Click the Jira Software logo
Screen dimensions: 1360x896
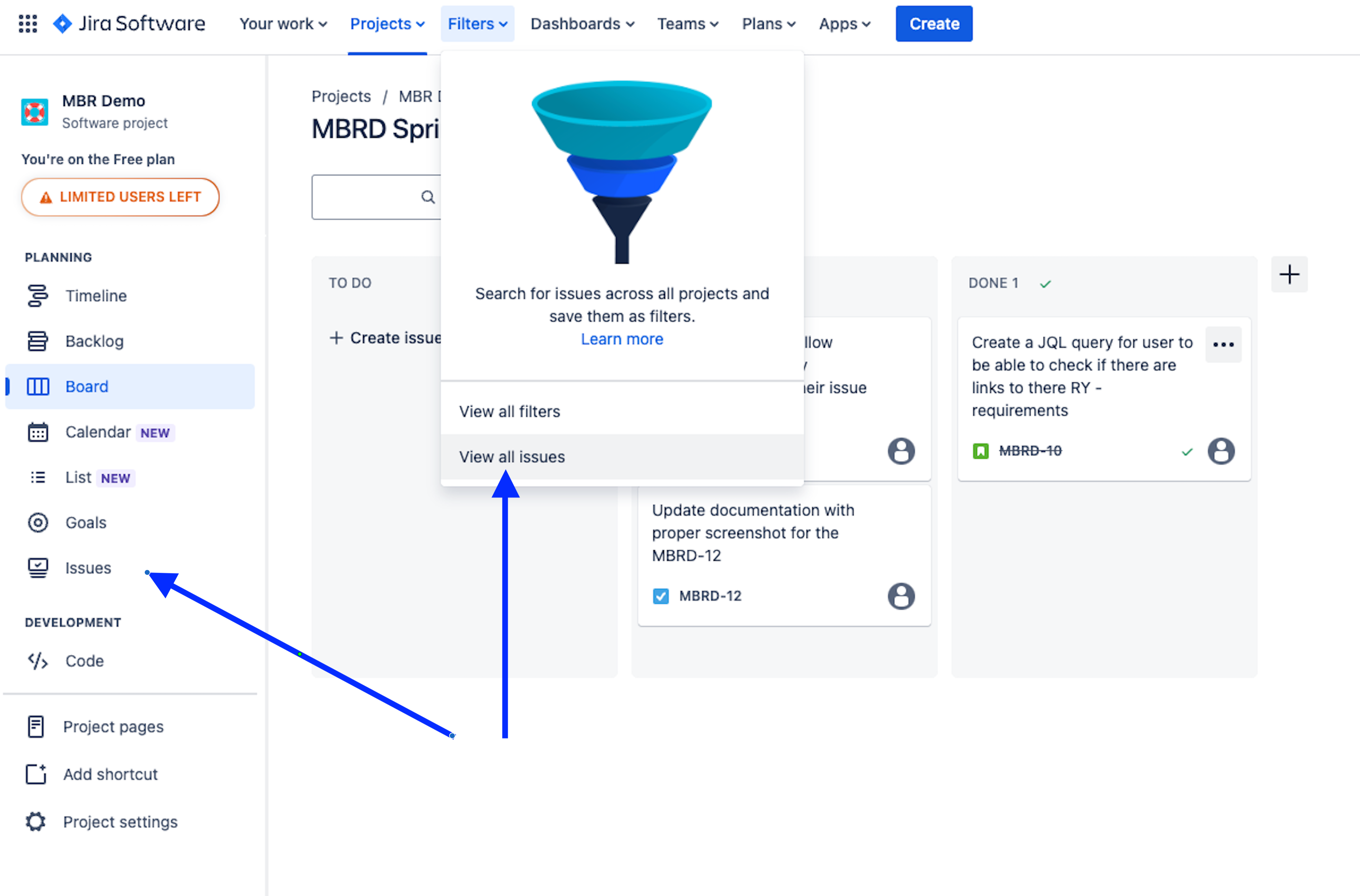pos(129,23)
